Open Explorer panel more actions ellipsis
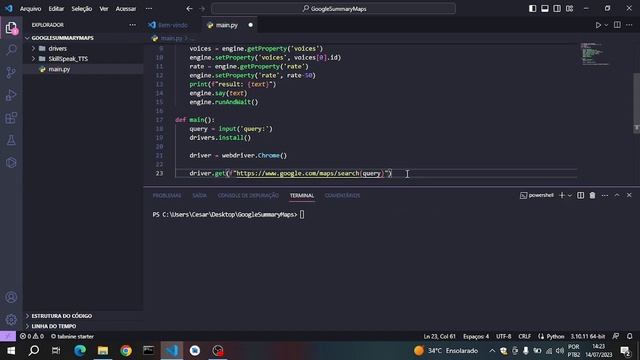The width and height of the screenshot is (640, 360). tap(133, 25)
